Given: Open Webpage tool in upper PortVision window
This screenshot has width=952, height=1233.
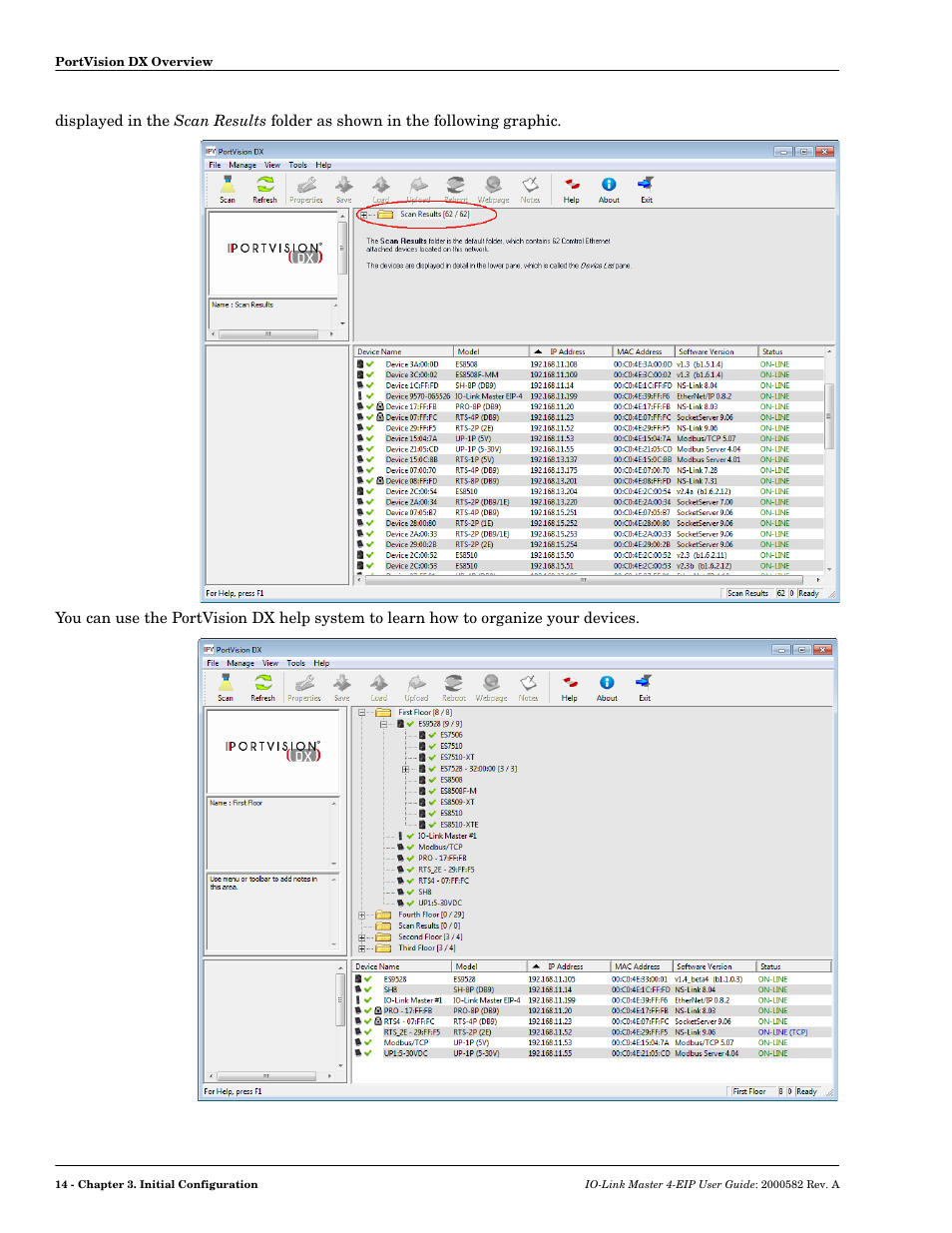Looking at the screenshot, I should click(493, 189).
